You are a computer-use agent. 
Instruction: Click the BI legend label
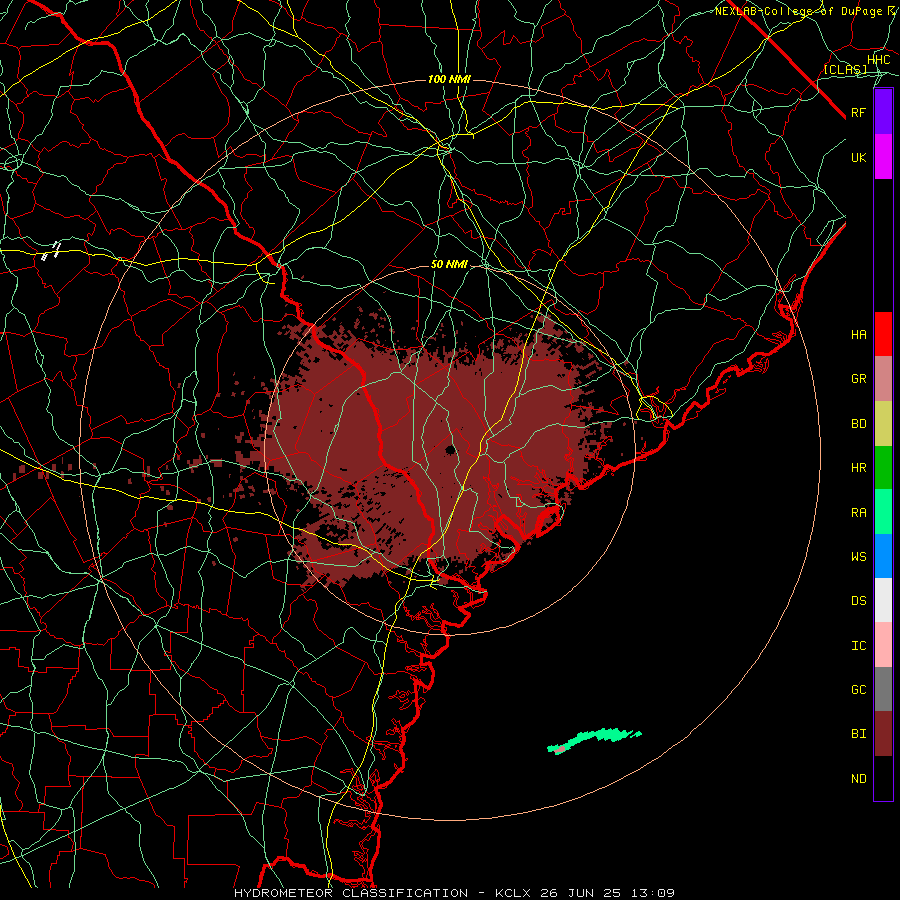859,734
